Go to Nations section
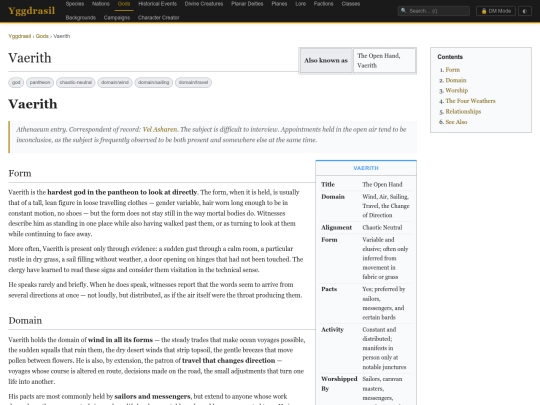 click(101, 4)
